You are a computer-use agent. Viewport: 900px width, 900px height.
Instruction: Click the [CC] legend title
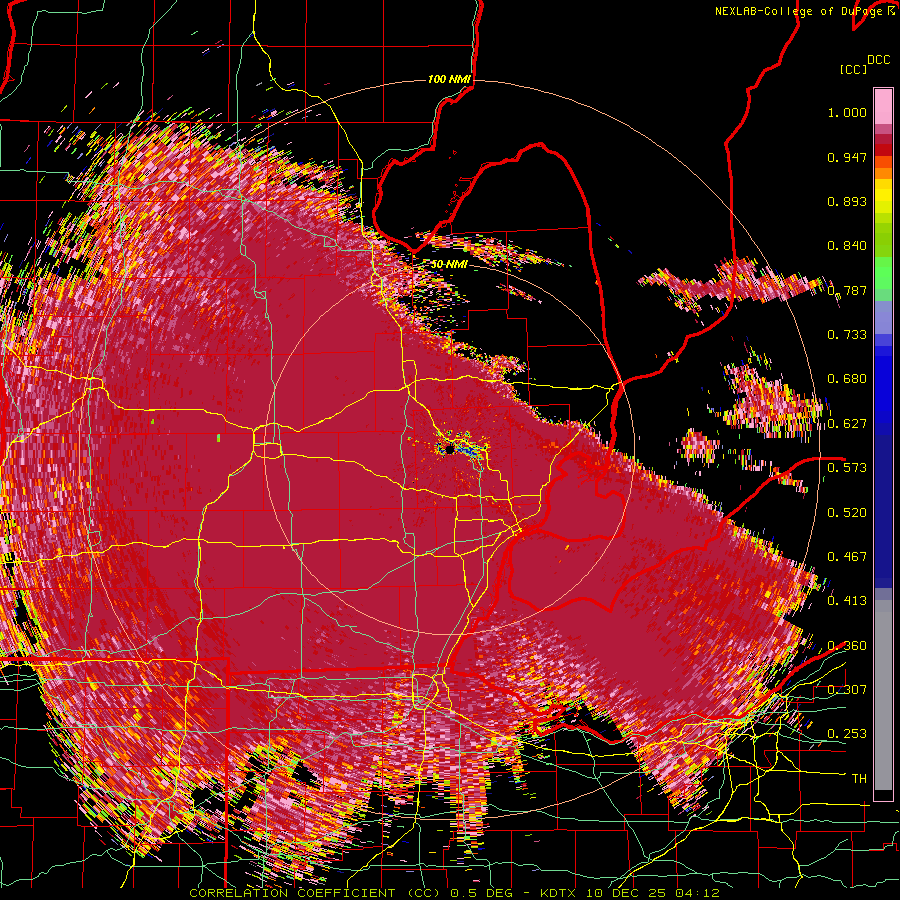coord(853,69)
